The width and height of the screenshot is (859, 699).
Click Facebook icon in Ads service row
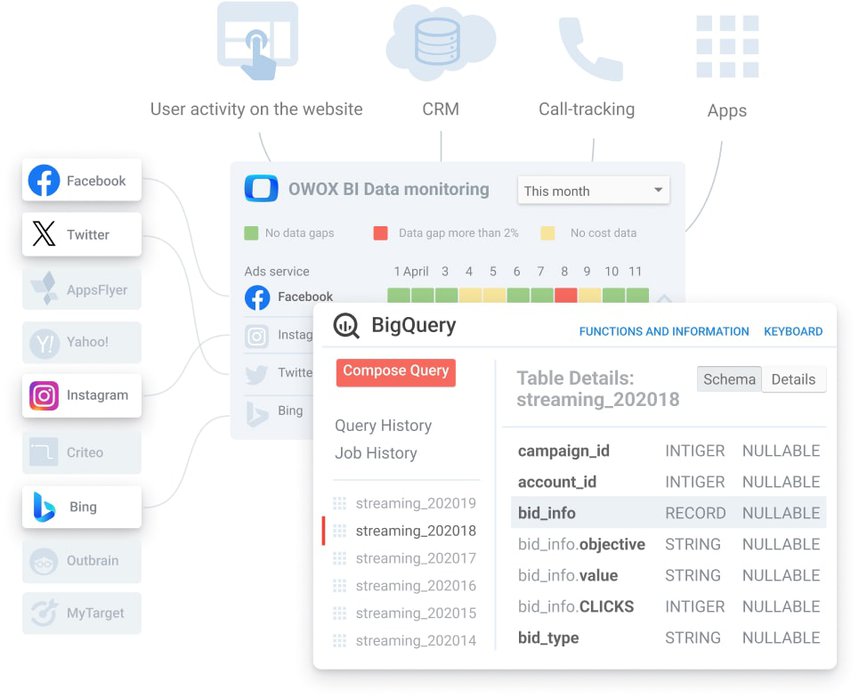[257, 297]
